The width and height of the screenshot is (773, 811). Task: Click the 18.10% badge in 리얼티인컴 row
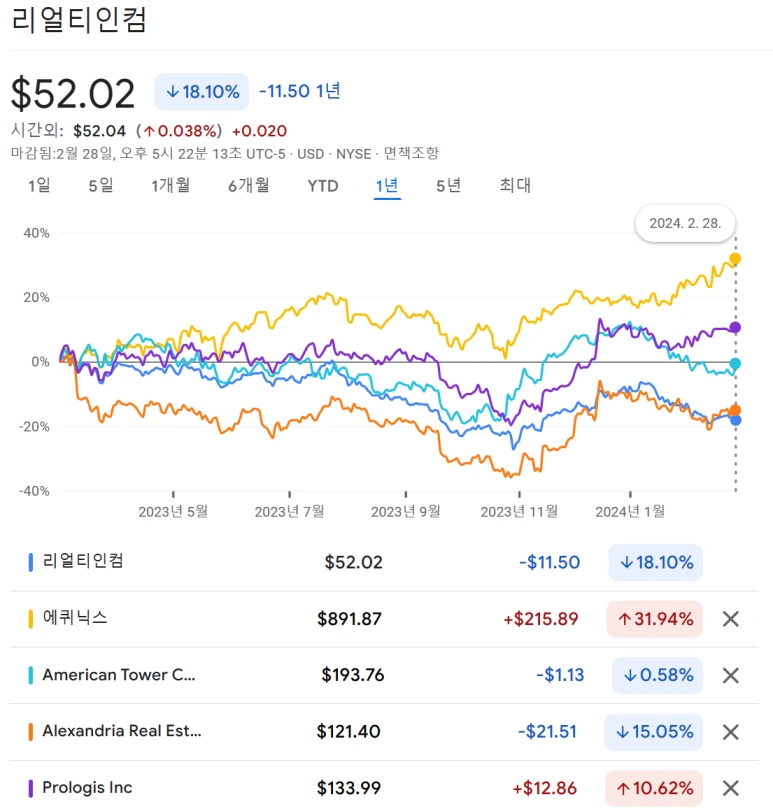point(656,562)
